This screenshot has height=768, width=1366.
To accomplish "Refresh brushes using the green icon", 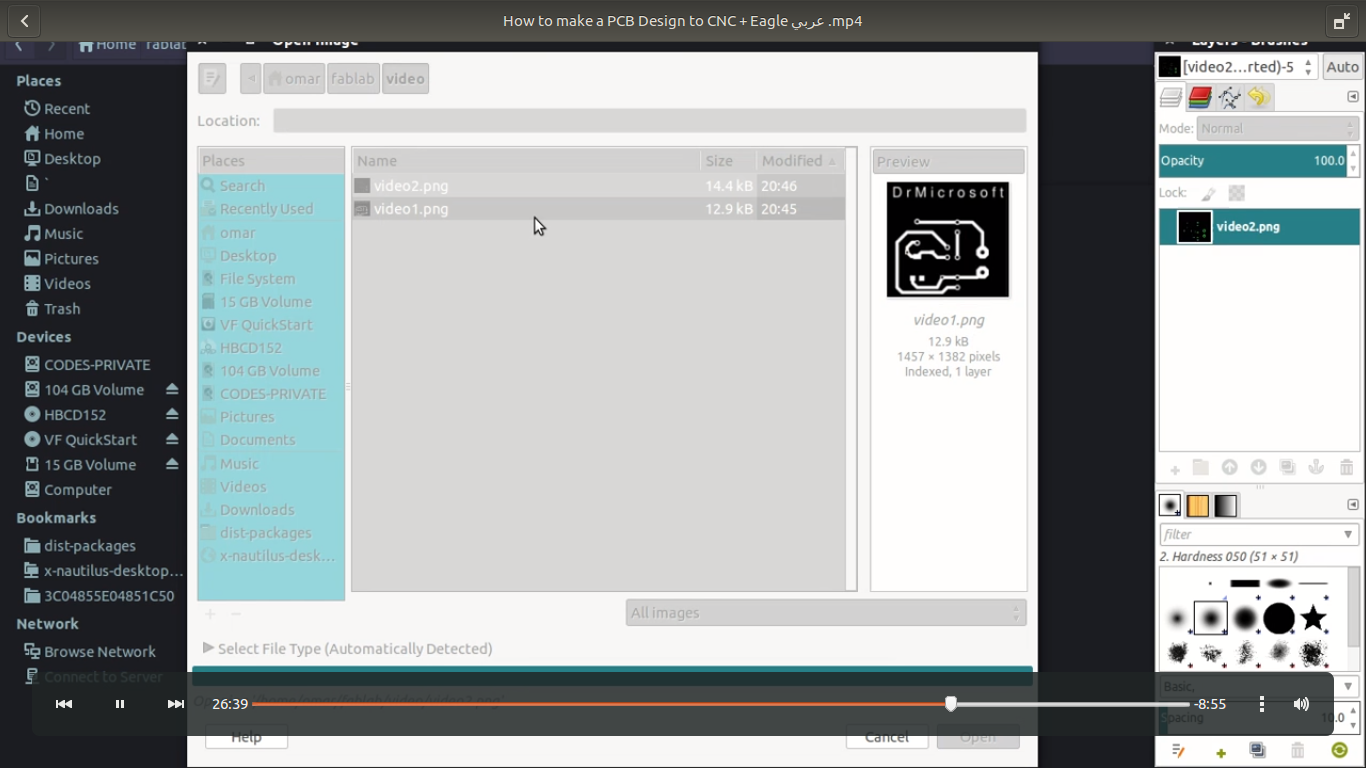I will [x=1340, y=750].
